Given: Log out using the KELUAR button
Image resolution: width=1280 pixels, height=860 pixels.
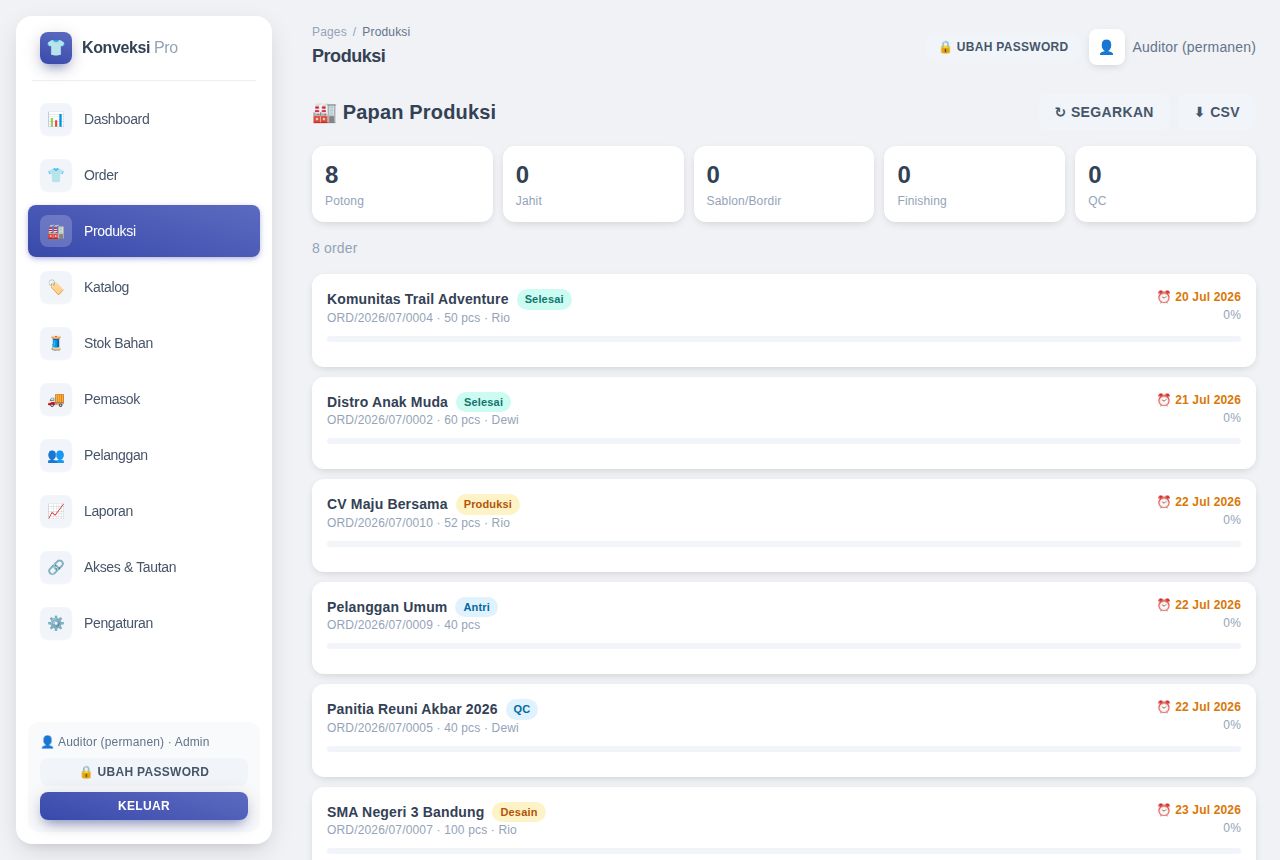Looking at the screenshot, I should pyautogui.click(x=144, y=806).
